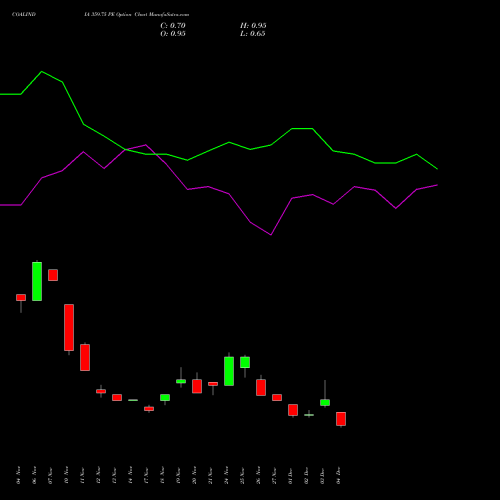The image size is (500, 500).
Task: Click the 17 Nov date label
Action: pos(146,475)
